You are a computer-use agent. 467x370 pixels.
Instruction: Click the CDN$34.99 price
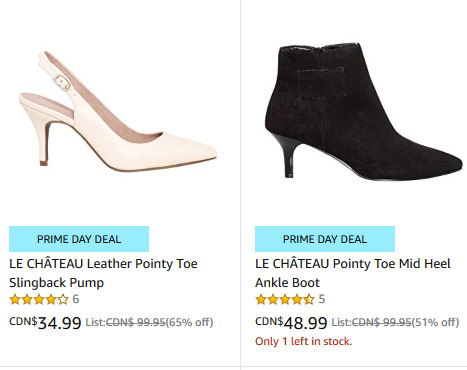(x=45, y=322)
